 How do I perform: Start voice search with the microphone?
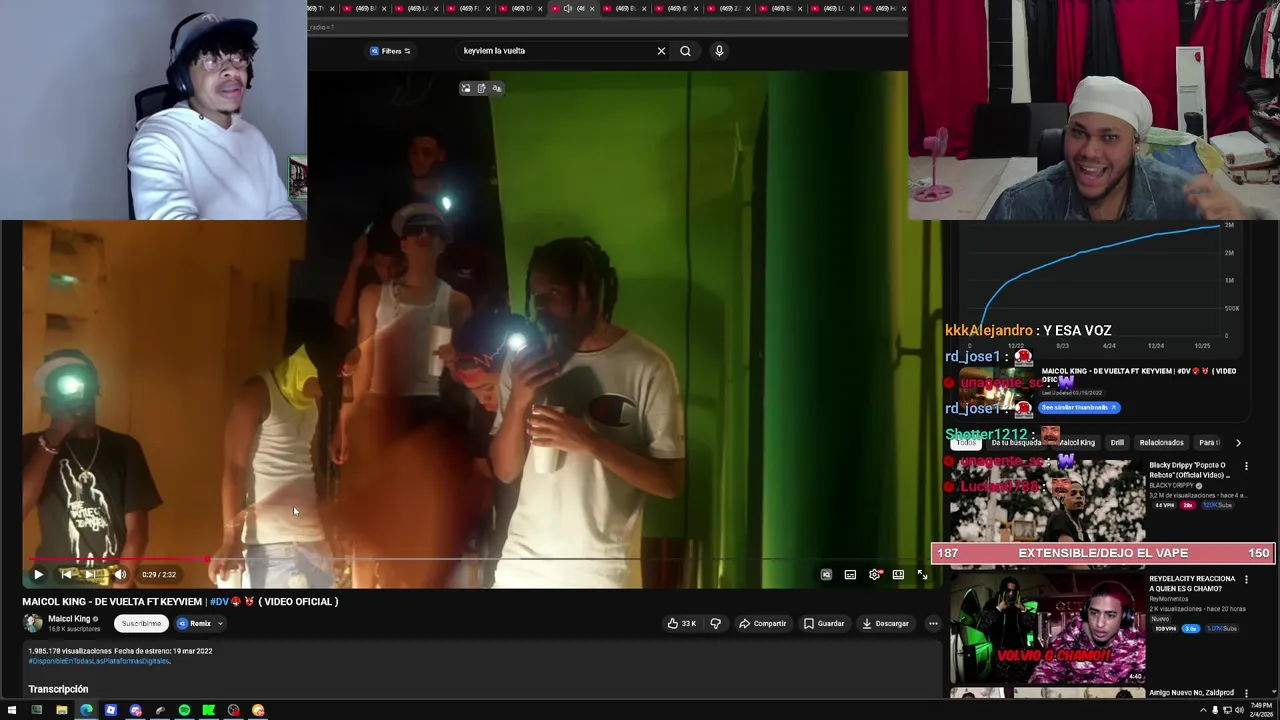tap(719, 51)
